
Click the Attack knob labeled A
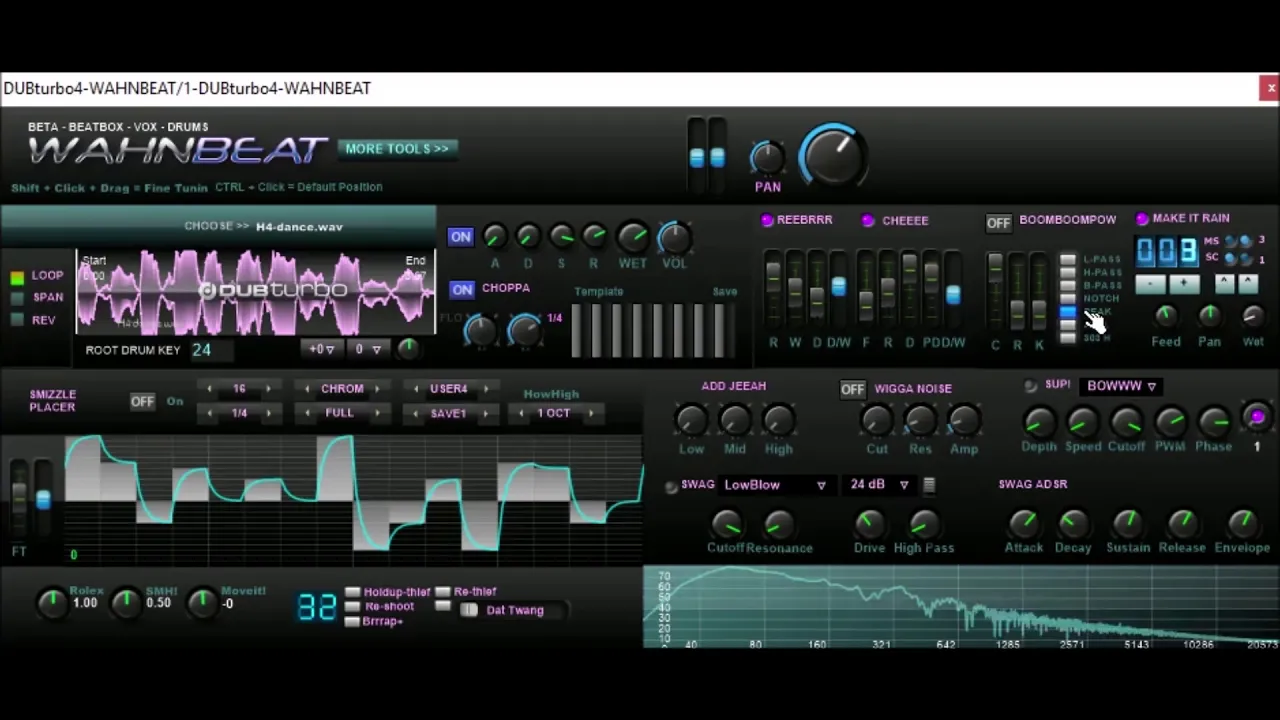(x=494, y=237)
